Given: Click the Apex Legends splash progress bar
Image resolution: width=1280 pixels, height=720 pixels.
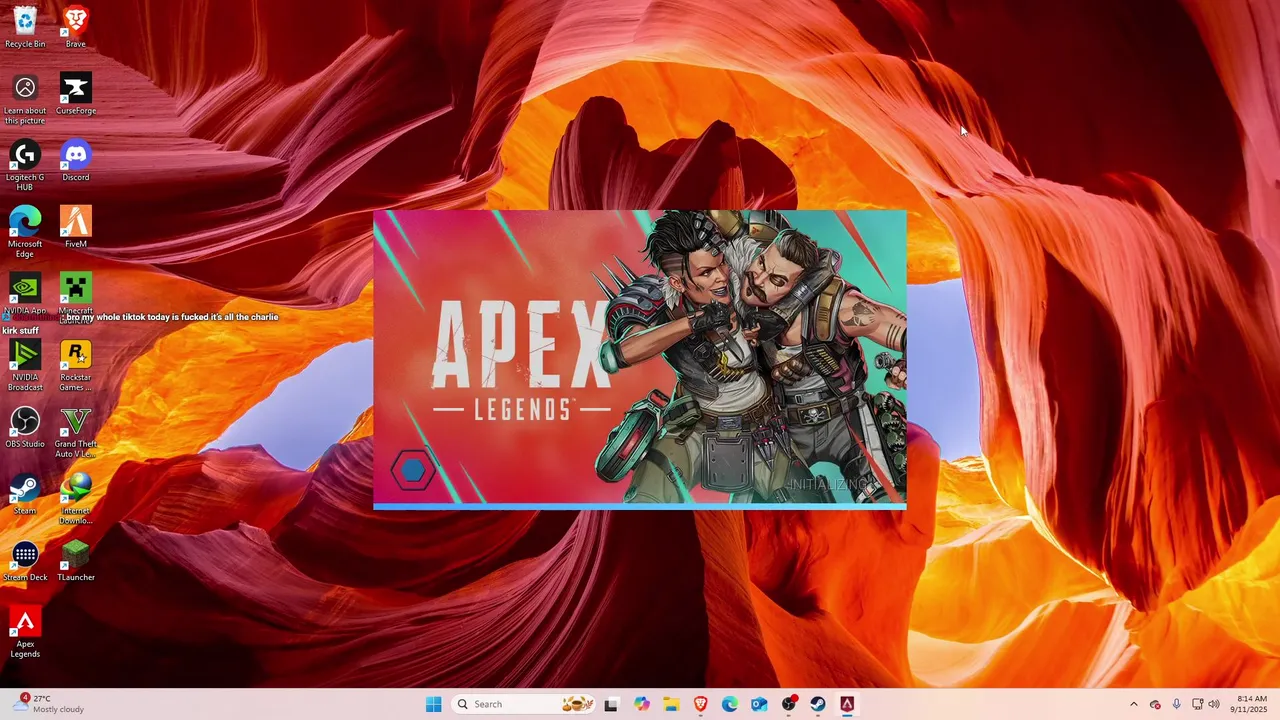Looking at the screenshot, I should click(640, 507).
